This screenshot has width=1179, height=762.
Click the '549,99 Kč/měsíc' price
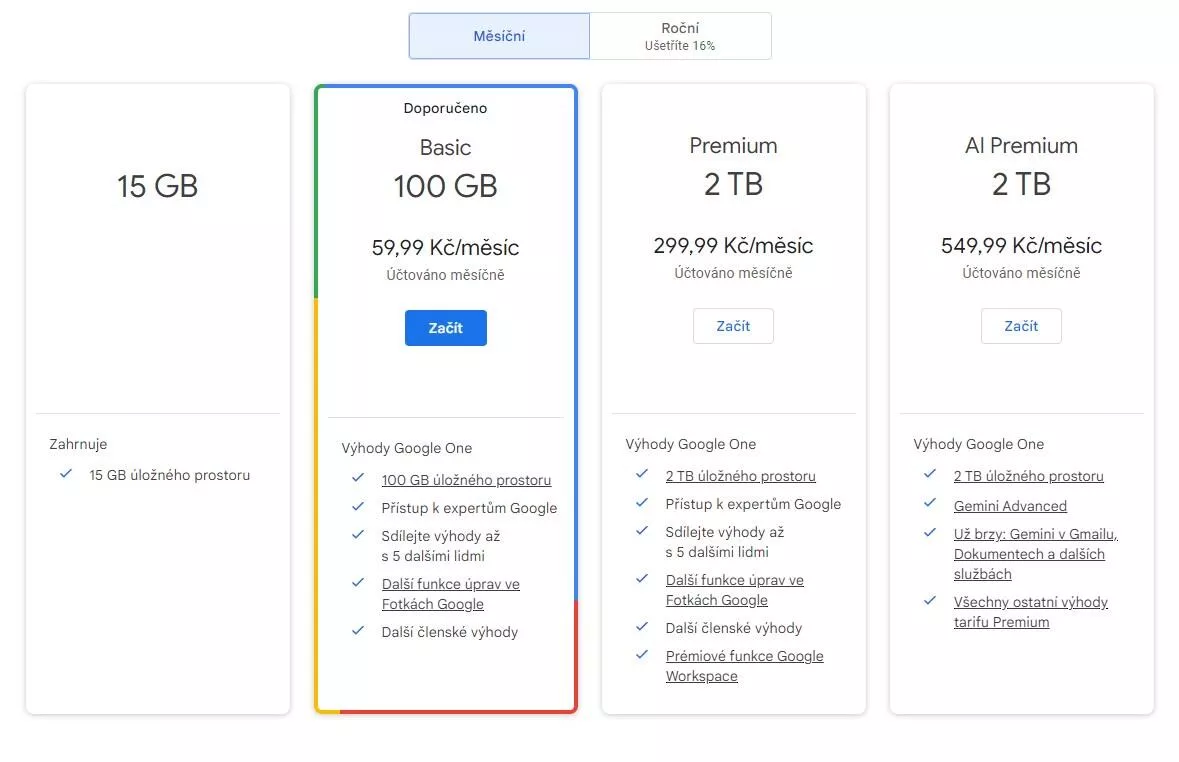click(1021, 245)
